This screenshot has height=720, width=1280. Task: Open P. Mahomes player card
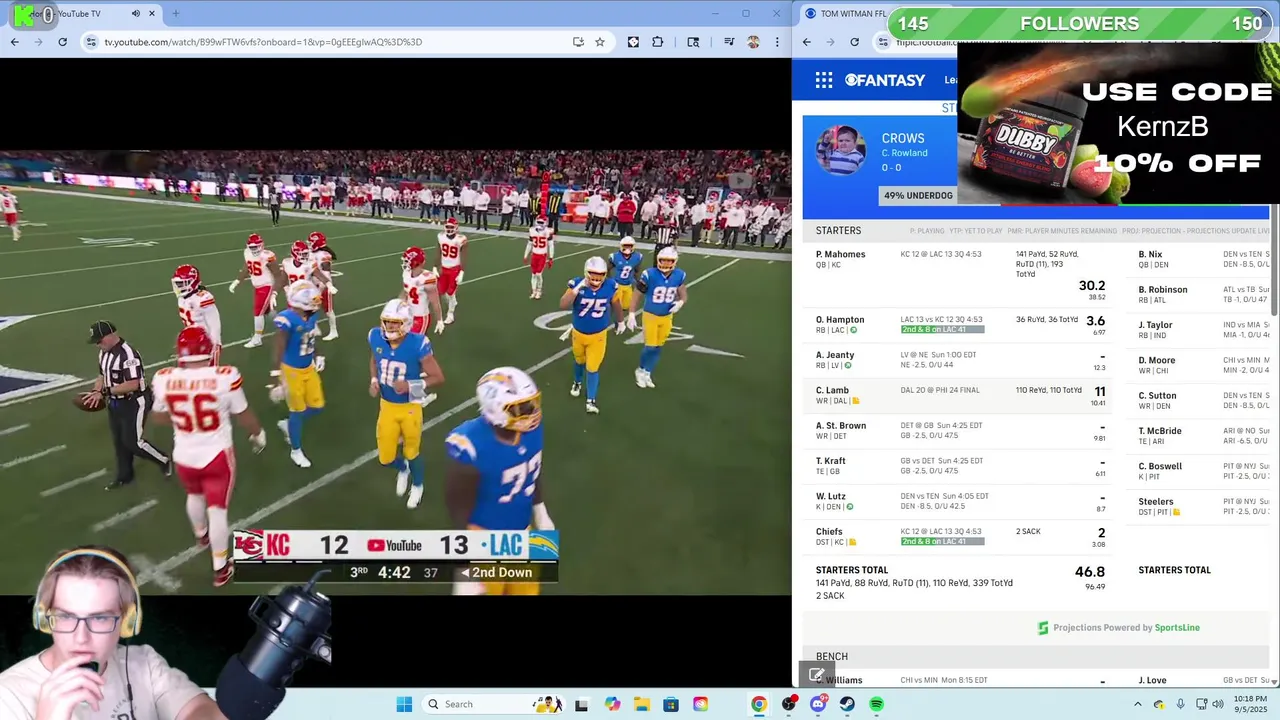[x=840, y=254]
